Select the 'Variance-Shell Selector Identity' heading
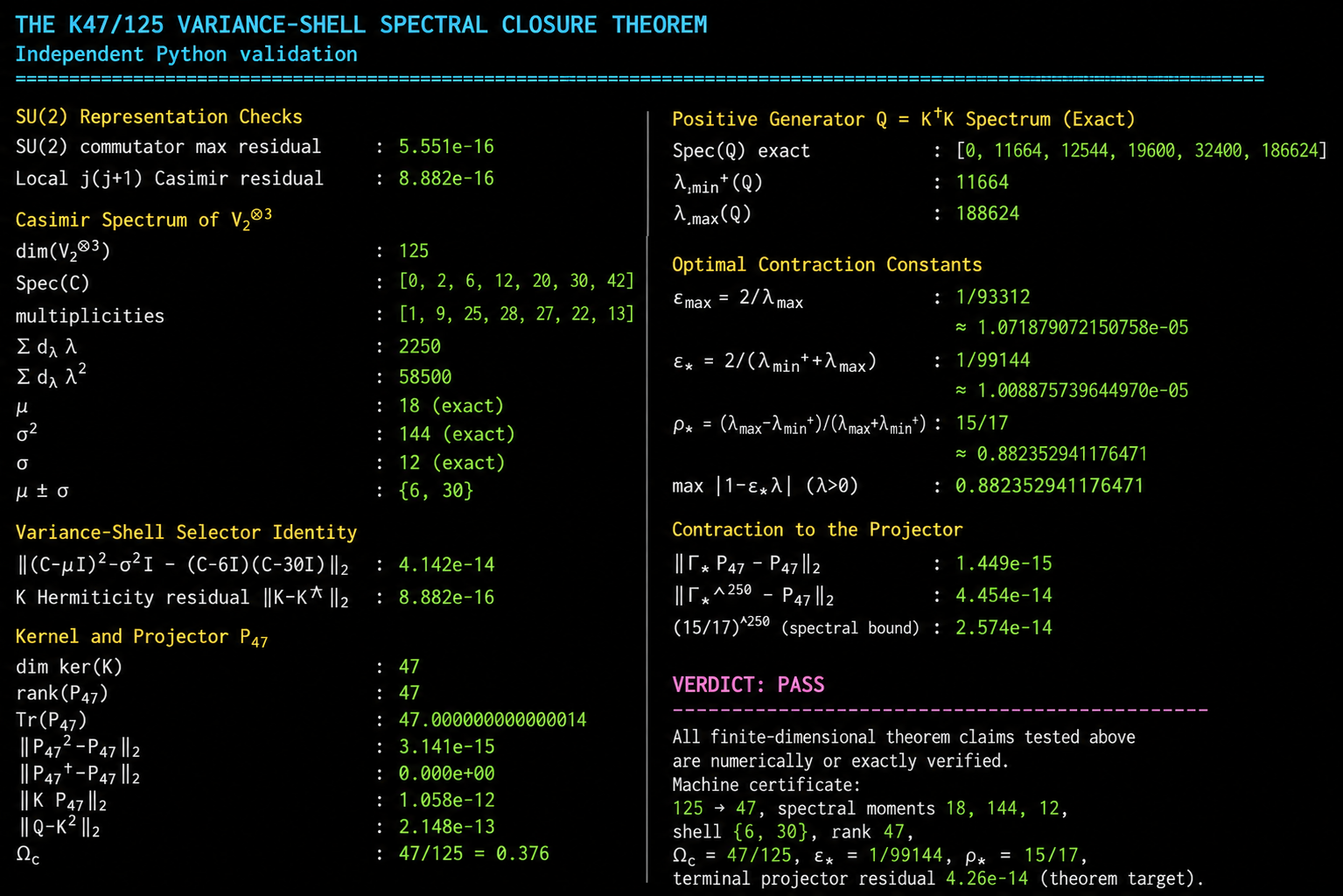Image resolution: width=1343 pixels, height=896 pixels. point(186,533)
